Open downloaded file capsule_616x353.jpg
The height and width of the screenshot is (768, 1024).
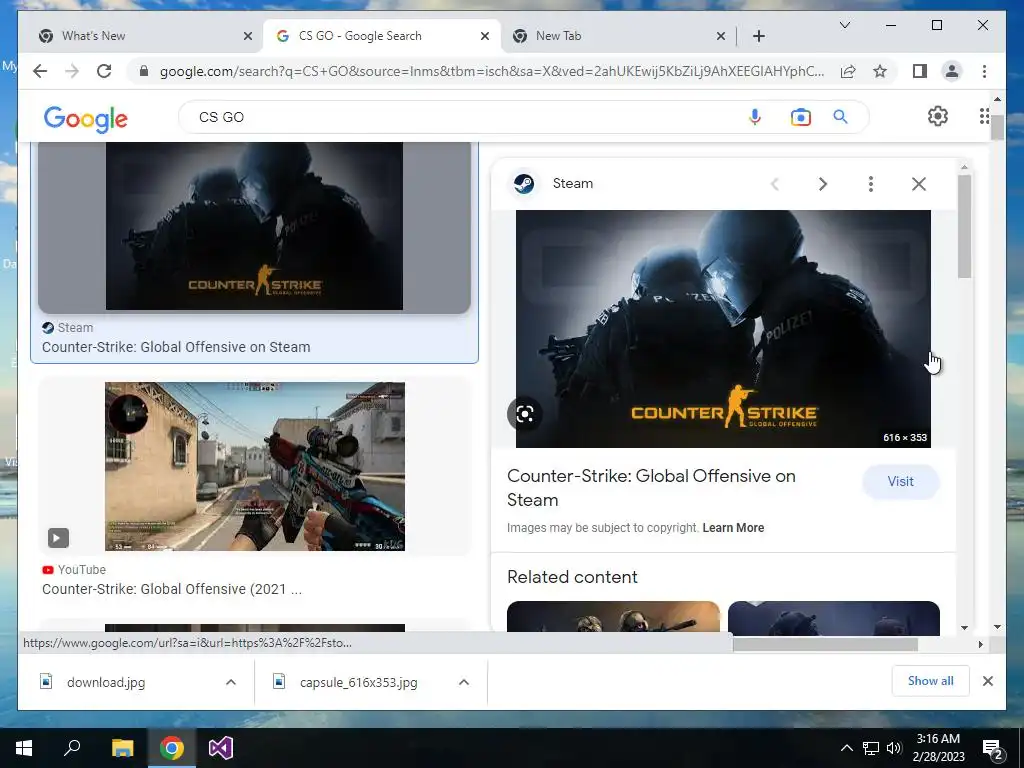pyautogui.click(x=358, y=682)
